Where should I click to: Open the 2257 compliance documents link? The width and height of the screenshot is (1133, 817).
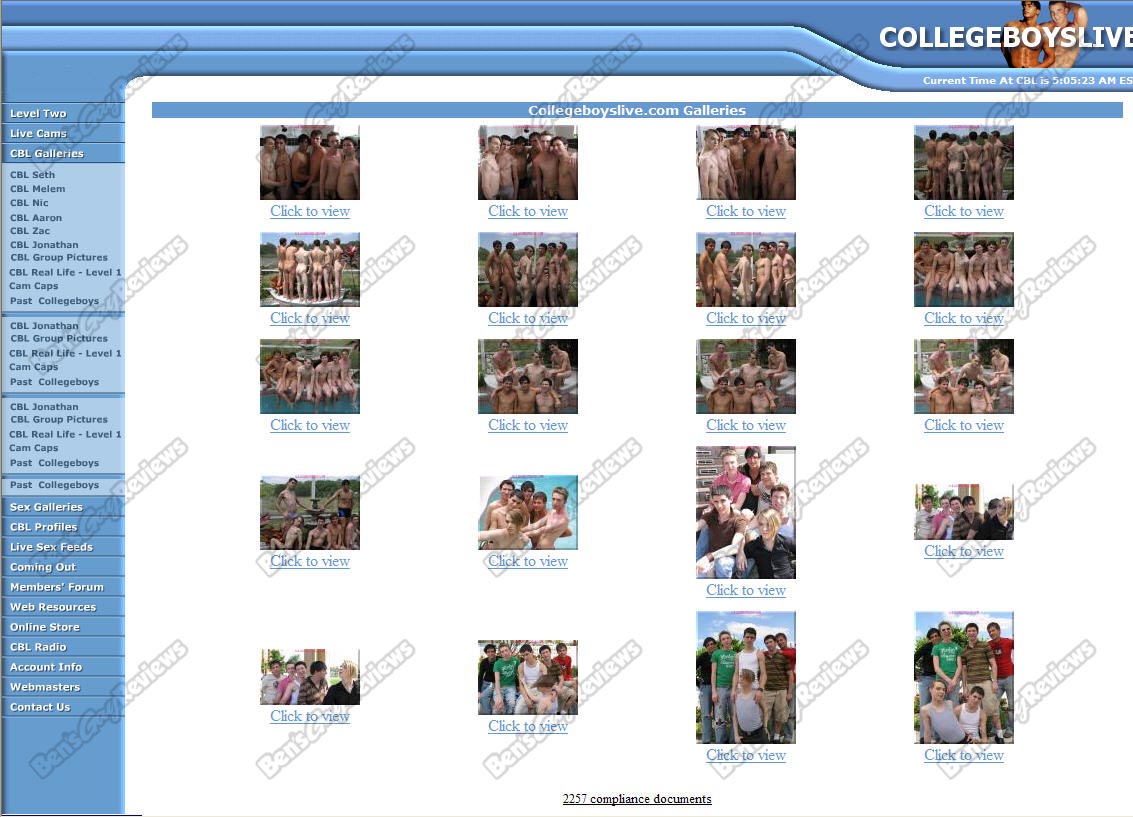click(x=637, y=799)
